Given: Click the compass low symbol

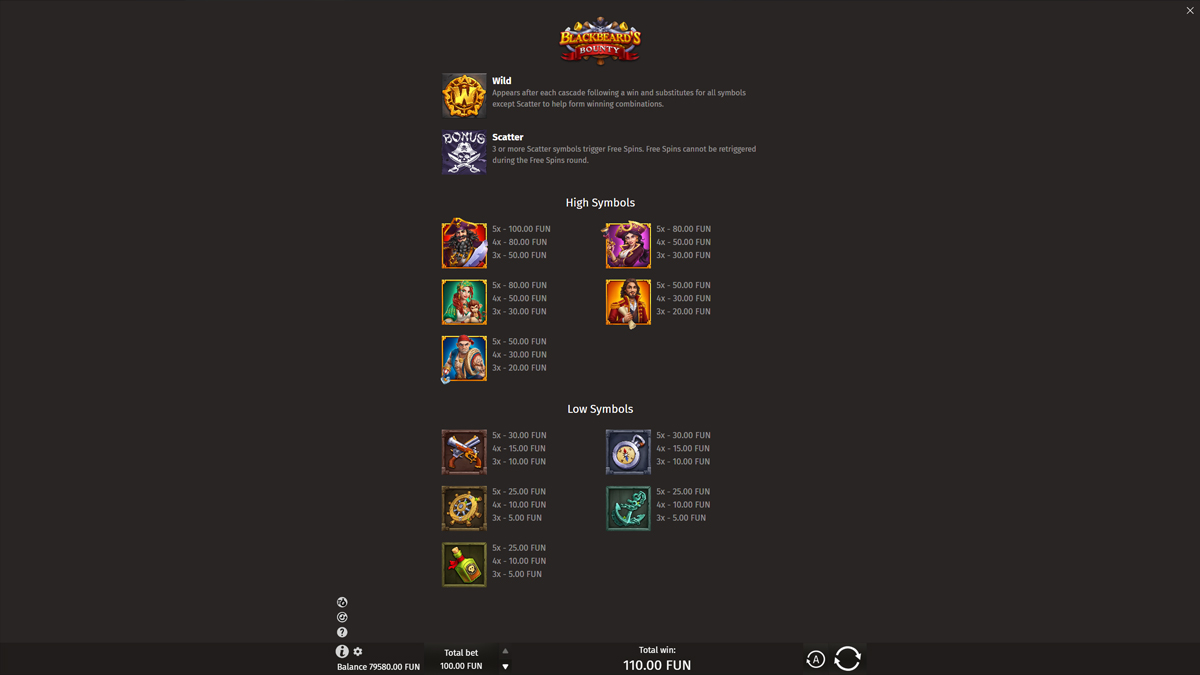Looking at the screenshot, I should tap(628, 452).
